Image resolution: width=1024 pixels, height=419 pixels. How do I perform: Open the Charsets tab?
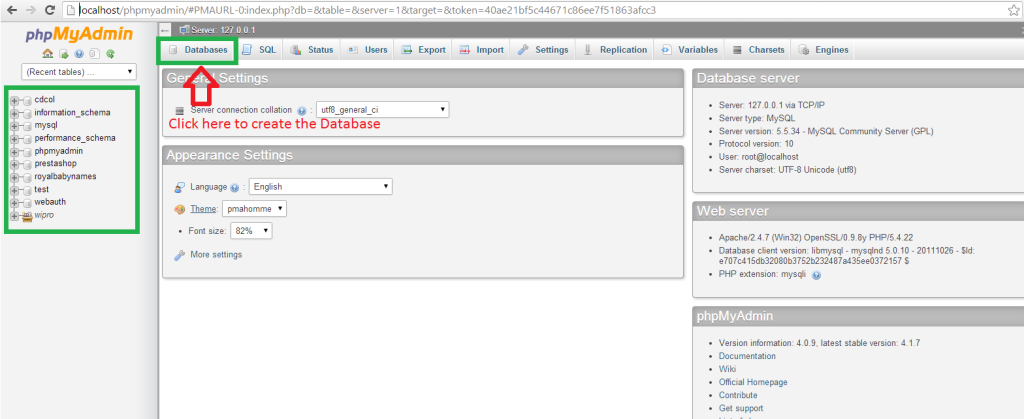coord(758,50)
